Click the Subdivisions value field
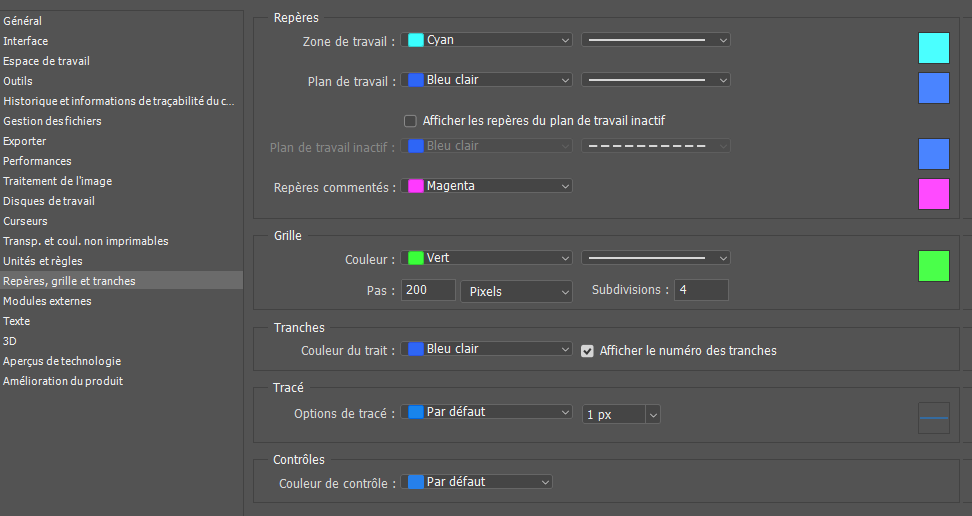The image size is (972, 516). pos(700,290)
